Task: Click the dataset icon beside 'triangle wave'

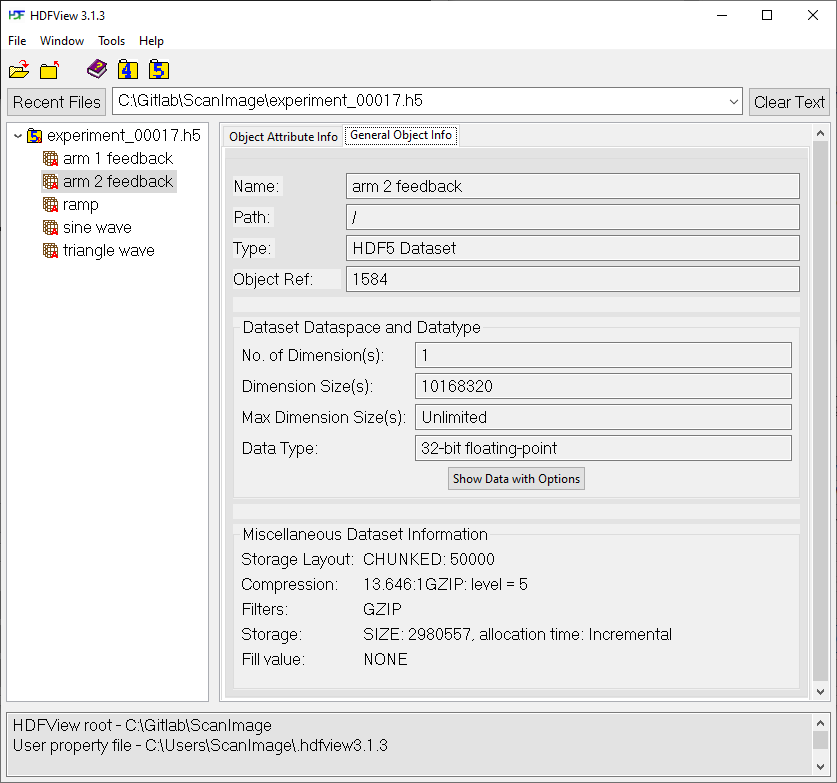Action: [50, 250]
